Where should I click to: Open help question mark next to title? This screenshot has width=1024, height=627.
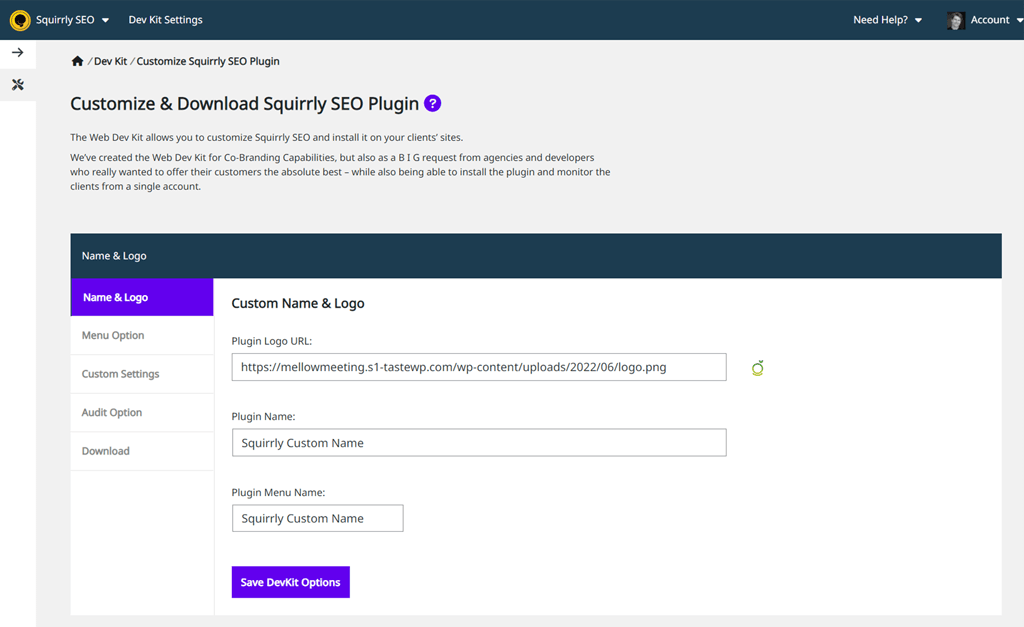[x=432, y=103]
